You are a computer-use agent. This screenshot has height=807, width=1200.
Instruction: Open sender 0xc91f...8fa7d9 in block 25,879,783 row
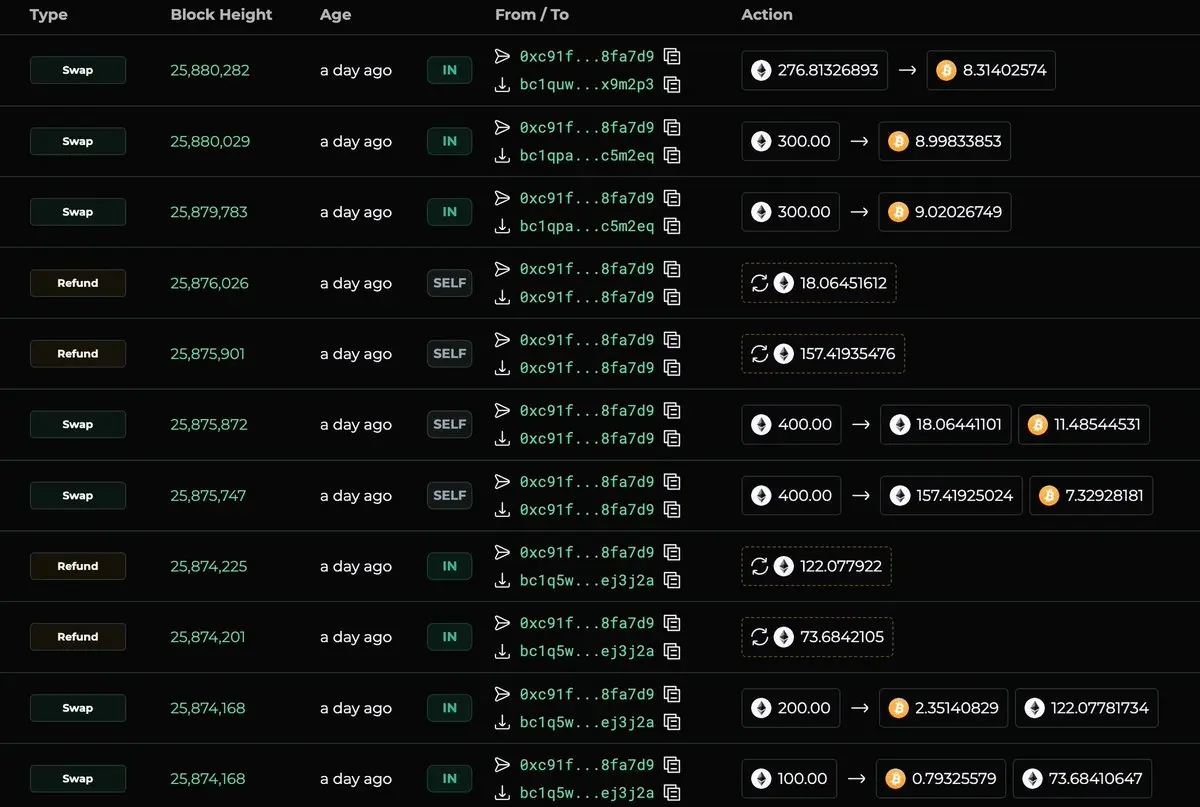pyautogui.click(x=587, y=198)
